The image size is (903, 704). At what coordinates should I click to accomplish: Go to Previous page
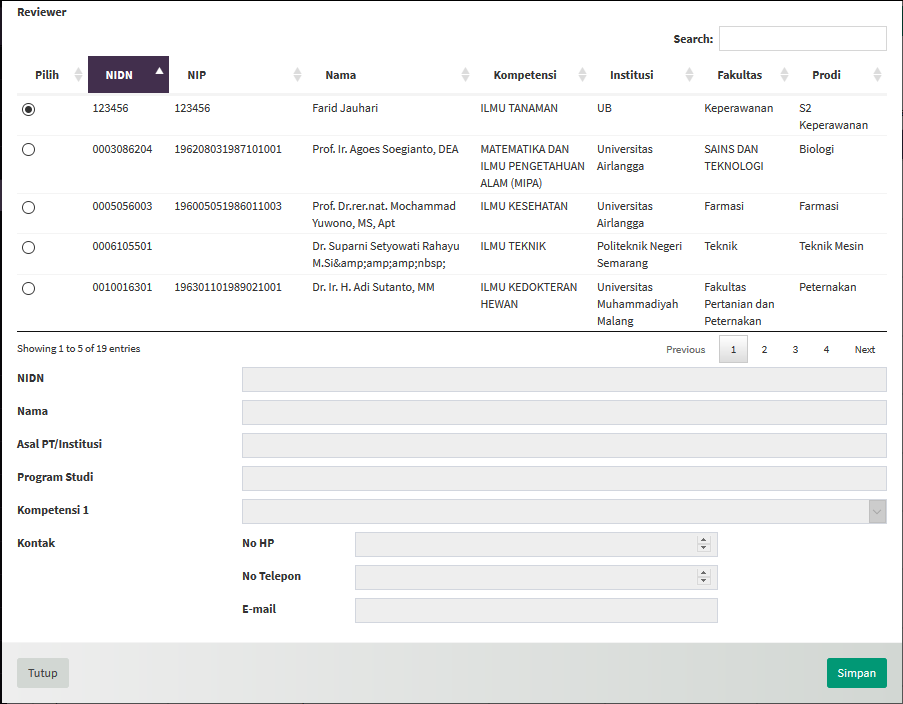pos(685,350)
